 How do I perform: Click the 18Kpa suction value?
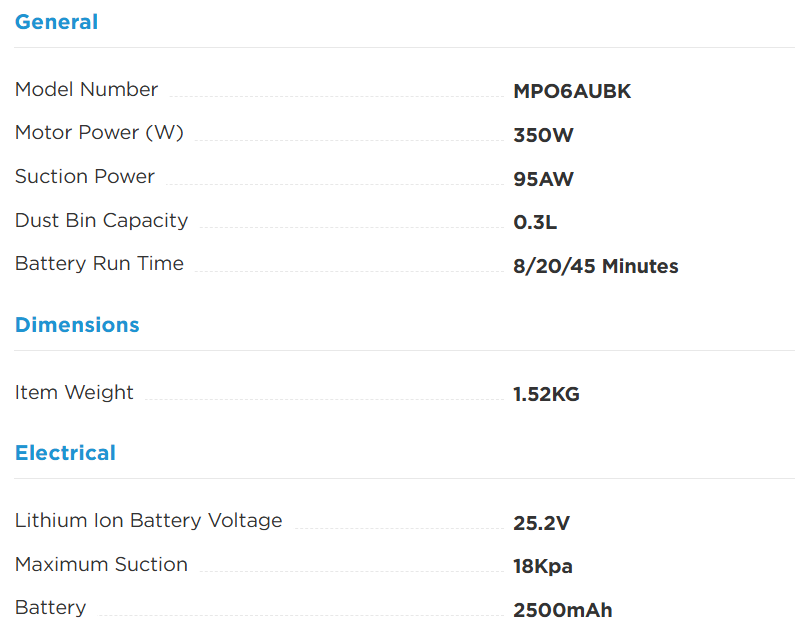click(543, 566)
